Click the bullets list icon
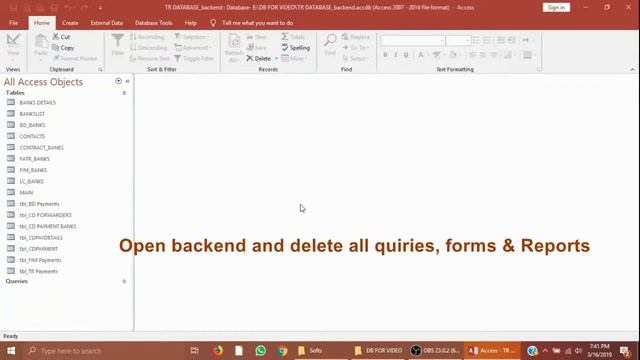The width and height of the screenshot is (640, 360). (476, 40)
